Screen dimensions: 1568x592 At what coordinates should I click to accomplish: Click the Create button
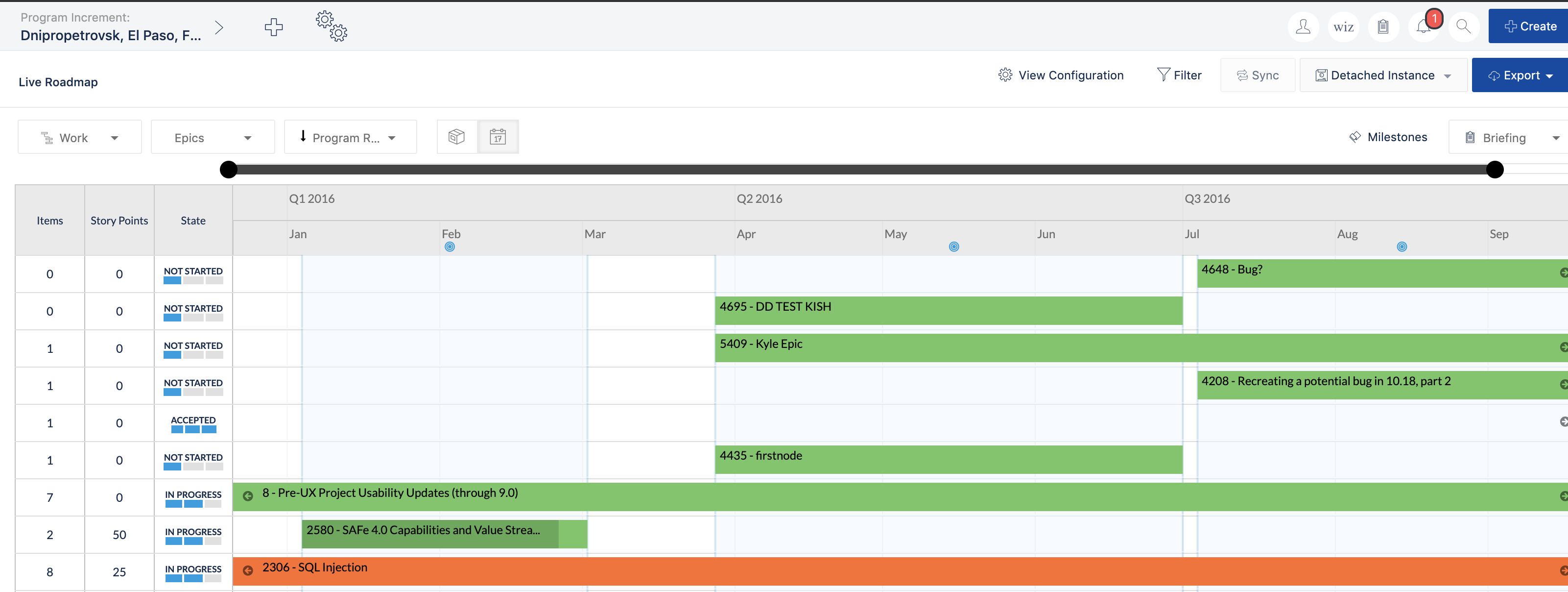pos(1529,26)
